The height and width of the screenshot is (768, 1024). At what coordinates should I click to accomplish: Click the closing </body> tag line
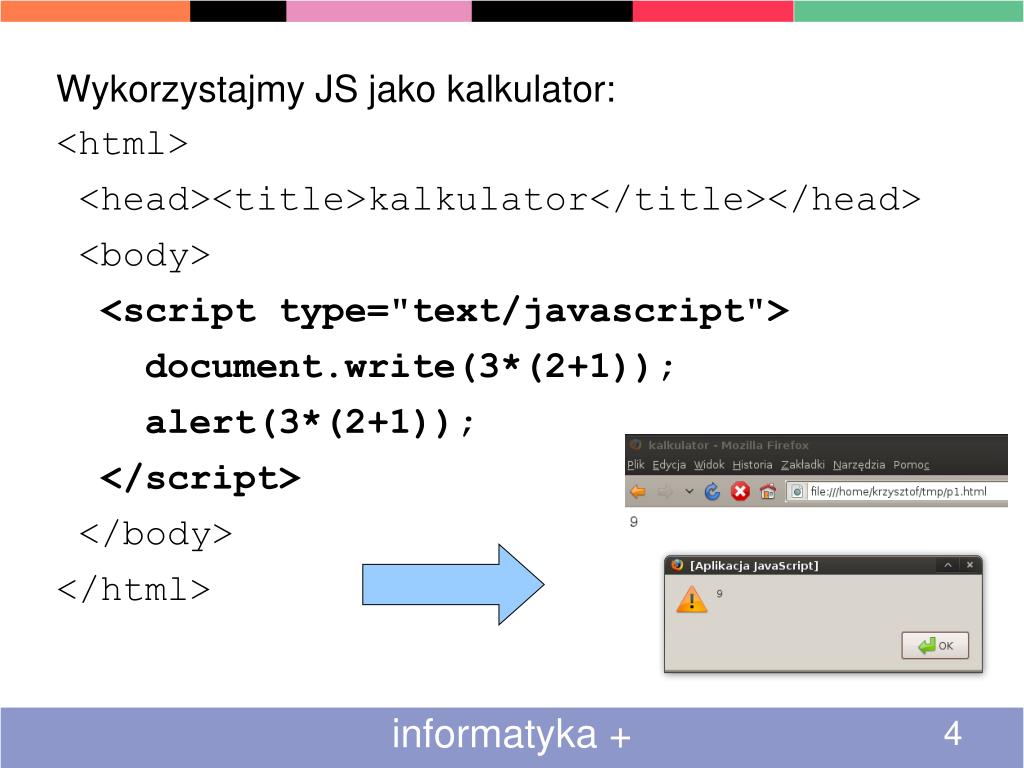(x=155, y=534)
